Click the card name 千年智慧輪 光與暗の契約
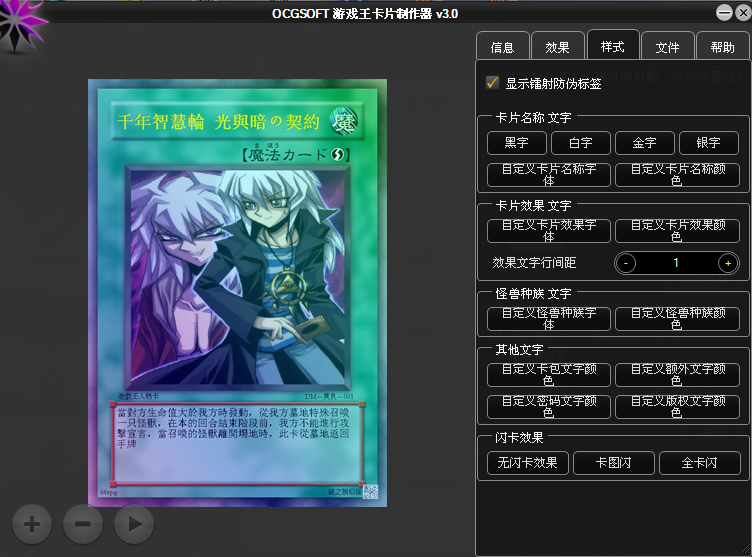The width and height of the screenshot is (752, 557). (x=218, y=122)
